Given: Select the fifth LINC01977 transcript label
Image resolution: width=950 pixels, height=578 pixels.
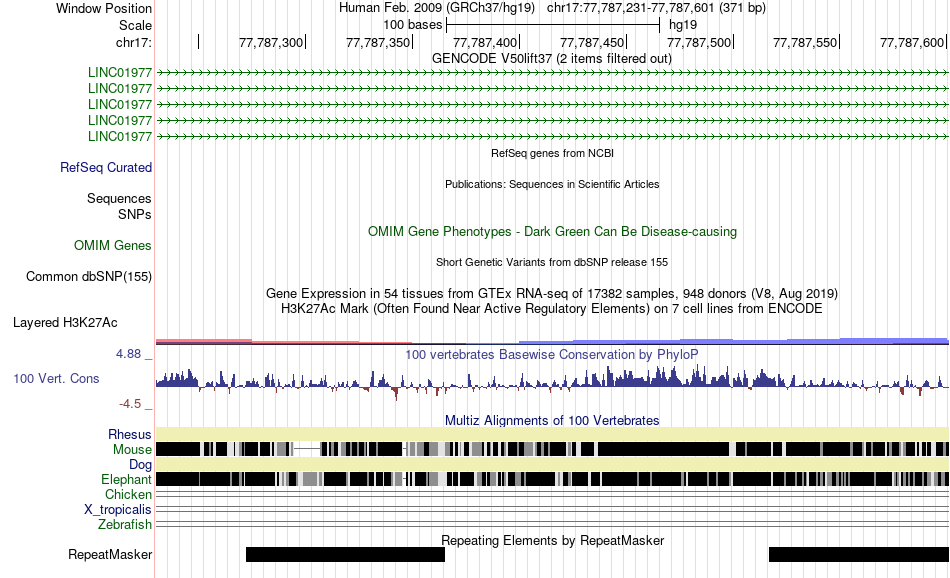Looking at the screenshot, I should (119, 136).
